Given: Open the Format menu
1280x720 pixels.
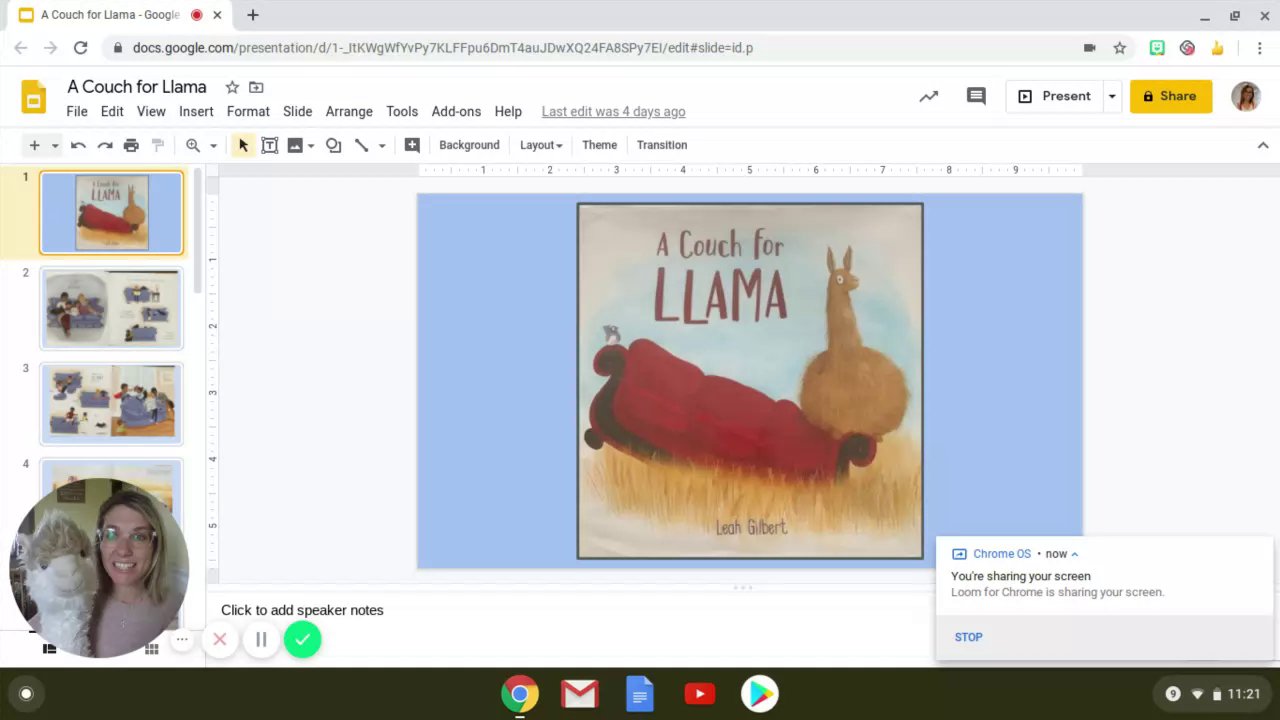Looking at the screenshot, I should [x=248, y=112].
